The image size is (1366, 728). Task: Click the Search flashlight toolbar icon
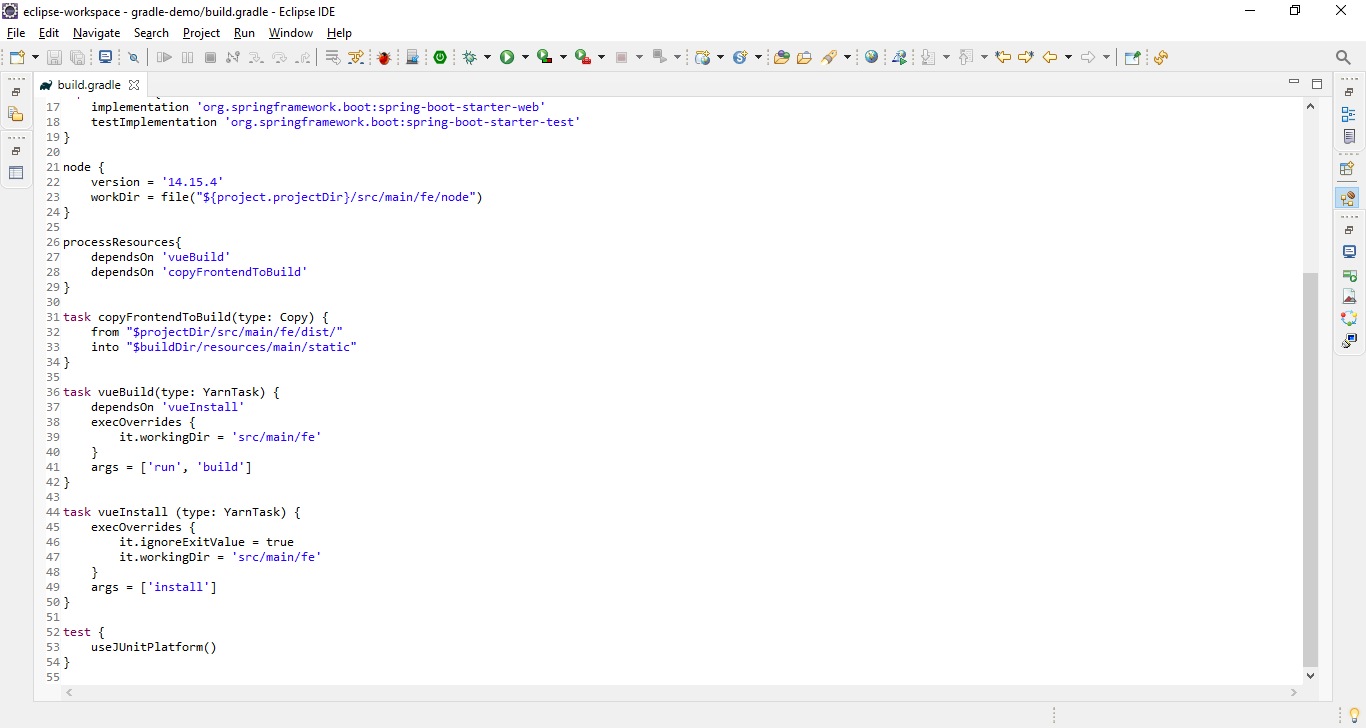point(829,57)
